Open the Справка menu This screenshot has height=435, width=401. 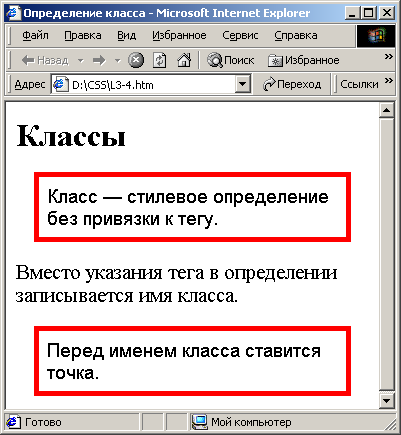(x=296, y=35)
